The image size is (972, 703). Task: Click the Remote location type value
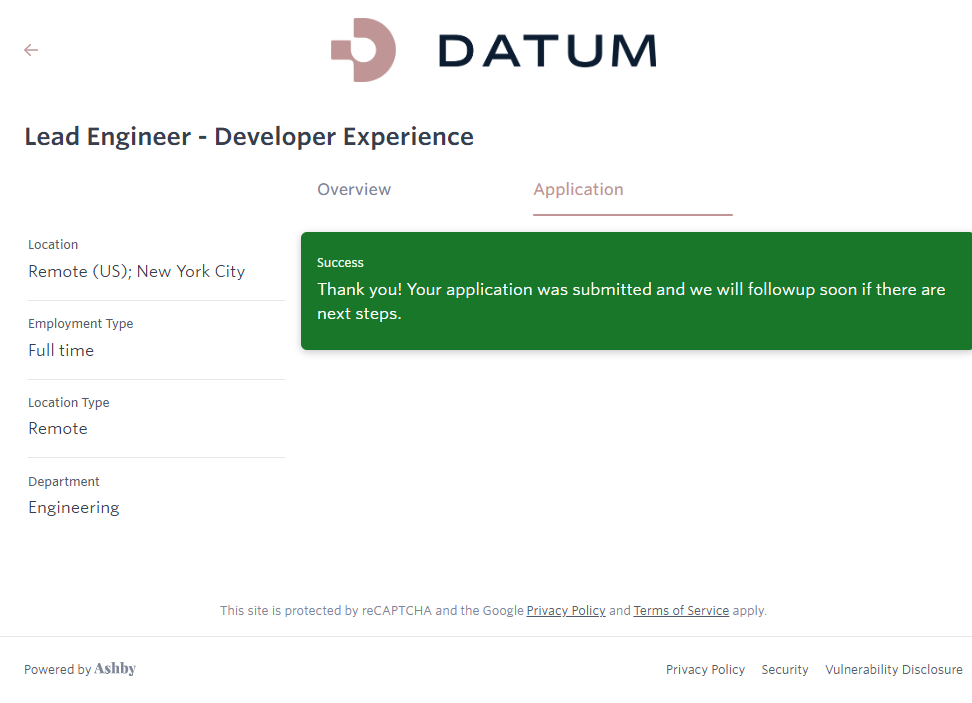pyautogui.click(x=58, y=429)
